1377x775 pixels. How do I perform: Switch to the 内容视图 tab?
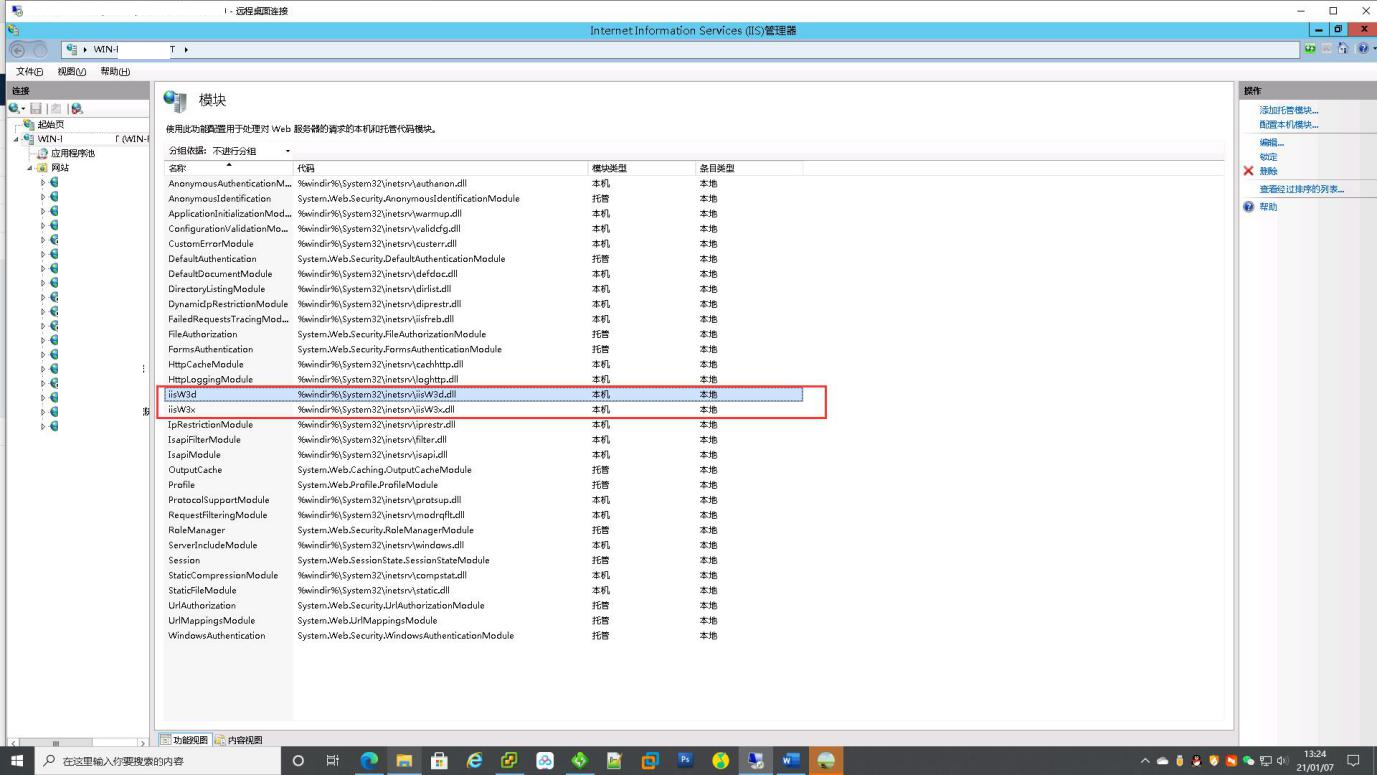pyautogui.click(x=239, y=740)
